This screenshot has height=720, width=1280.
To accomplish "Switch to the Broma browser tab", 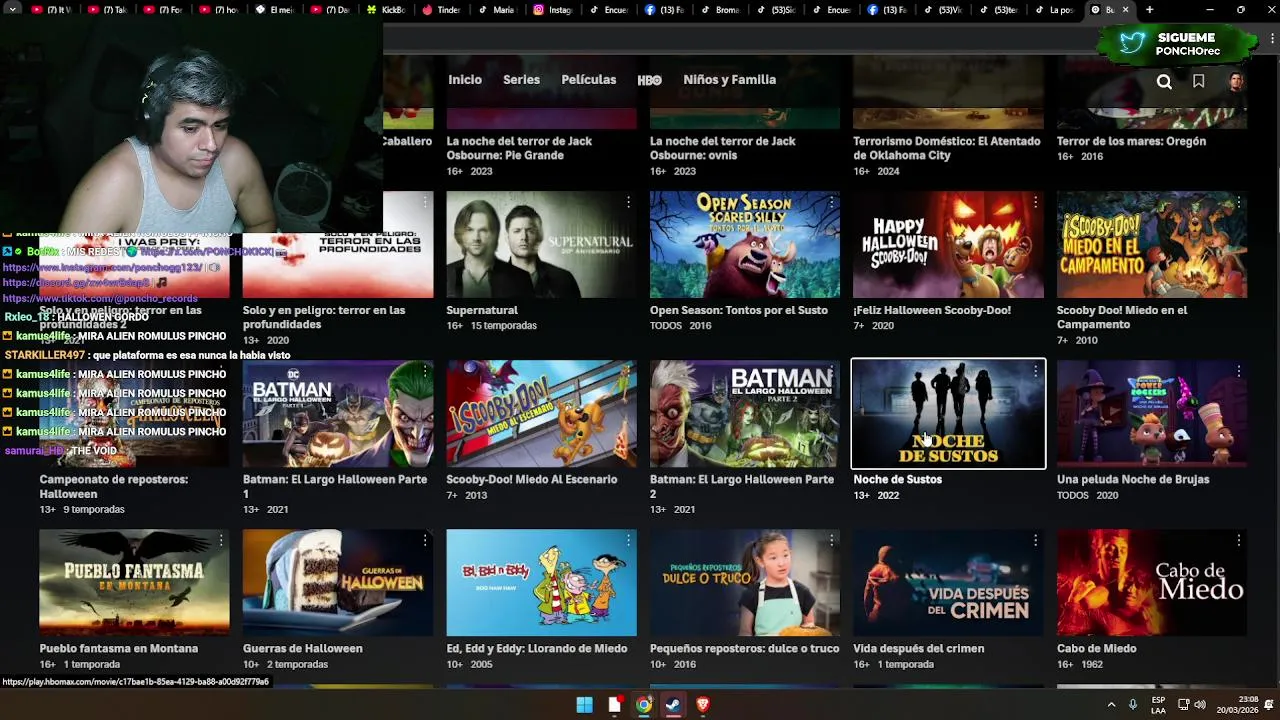I will tap(720, 10).
